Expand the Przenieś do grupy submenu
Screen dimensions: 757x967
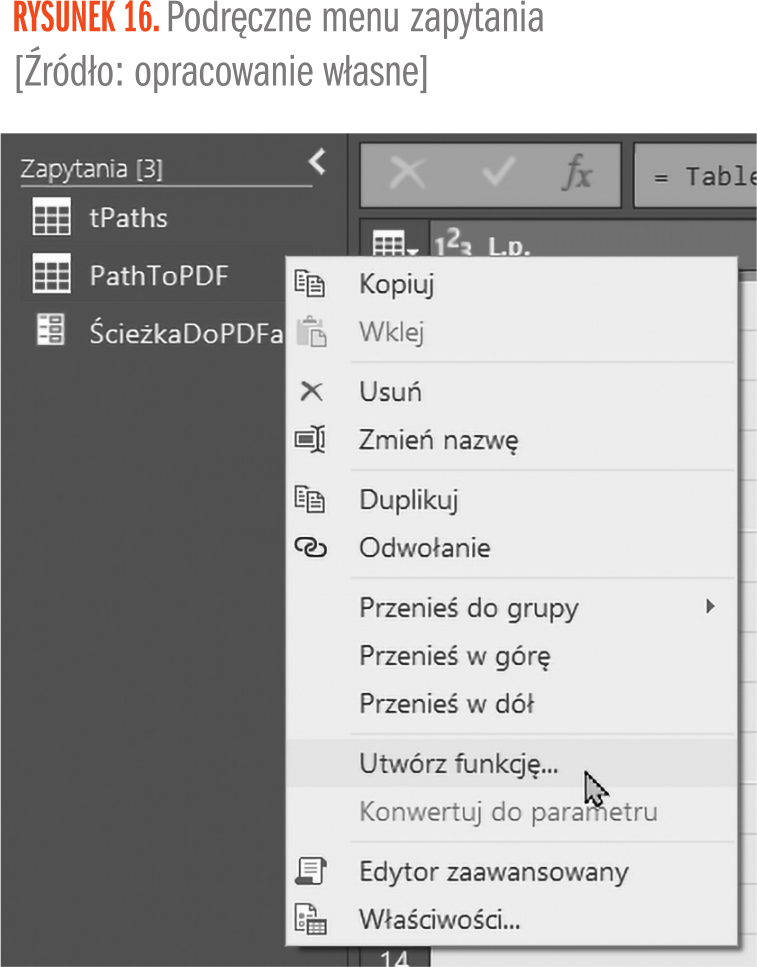710,606
